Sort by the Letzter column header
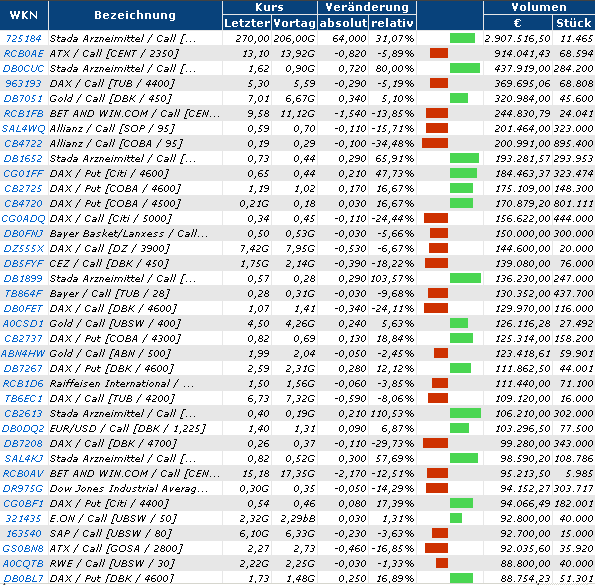 [x=247, y=23]
